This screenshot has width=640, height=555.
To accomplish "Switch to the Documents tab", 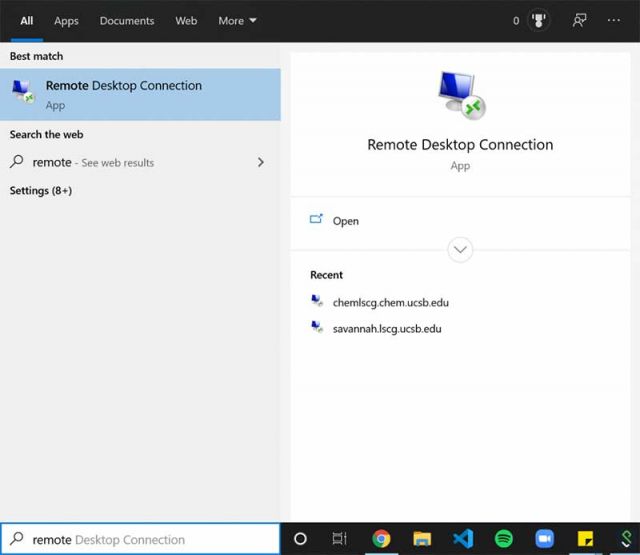I will pyautogui.click(x=127, y=21).
